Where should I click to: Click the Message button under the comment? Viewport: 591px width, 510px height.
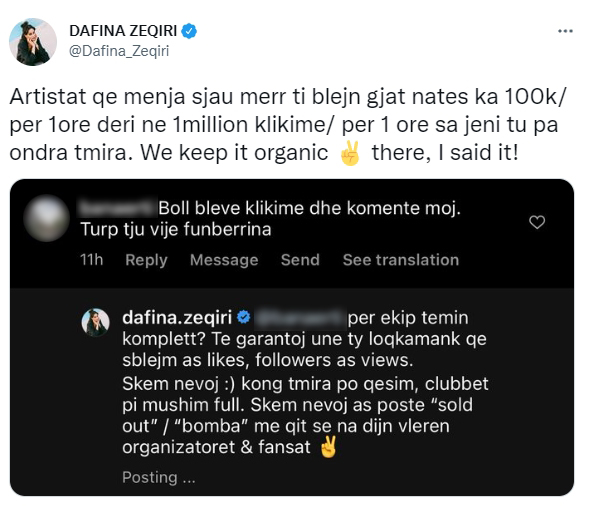point(224,260)
